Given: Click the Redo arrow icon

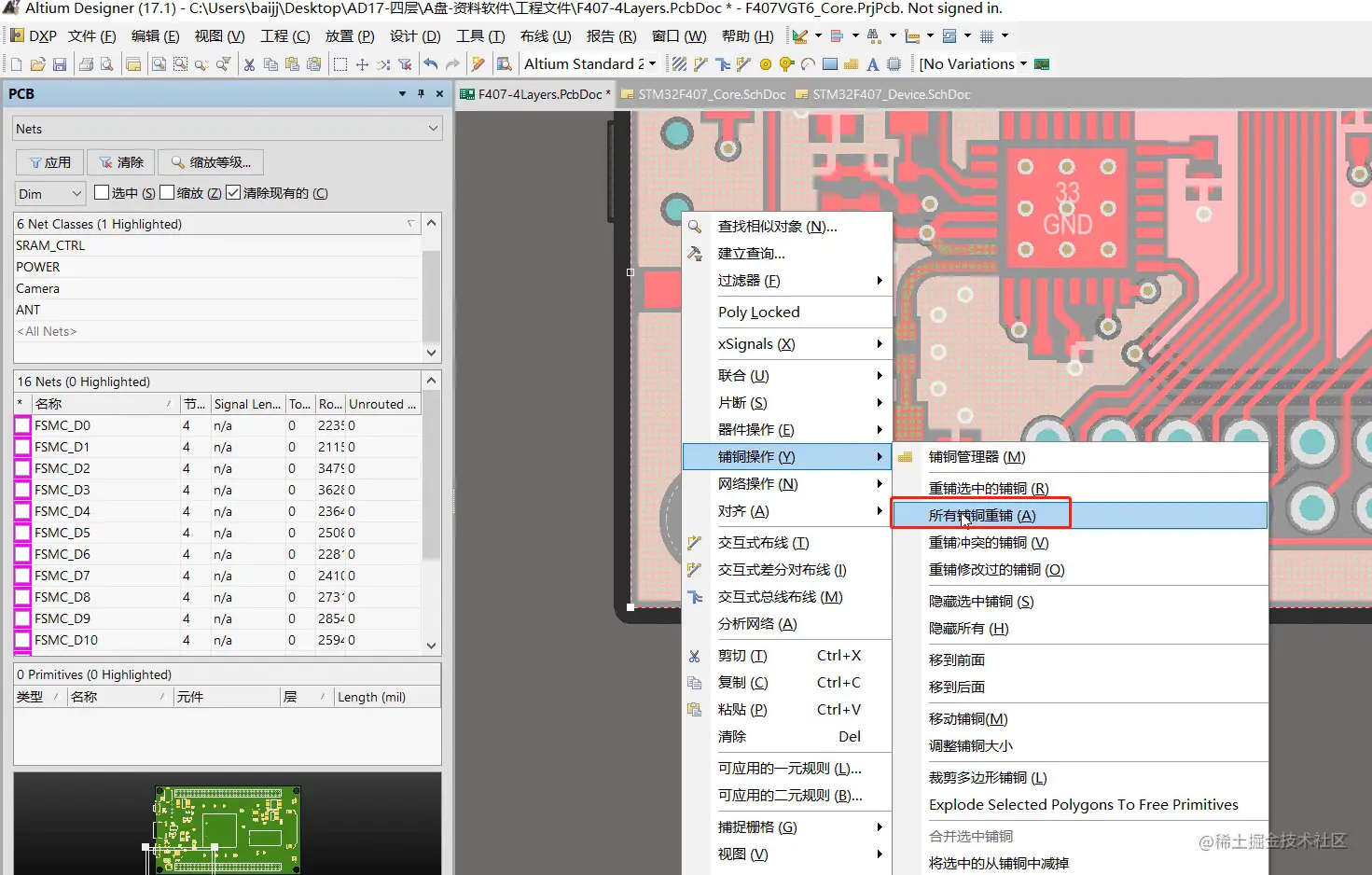Looking at the screenshot, I should (x=452, y=63).
